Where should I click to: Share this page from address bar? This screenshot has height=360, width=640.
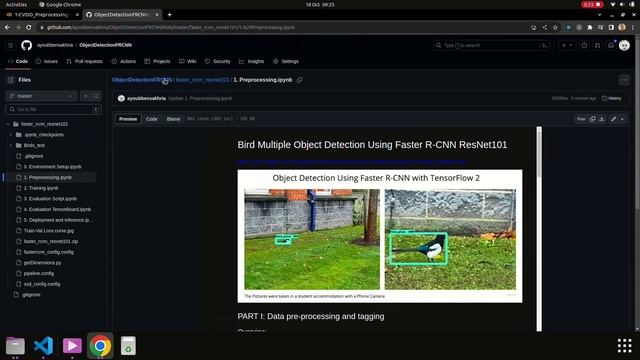(x=544, y=27)
